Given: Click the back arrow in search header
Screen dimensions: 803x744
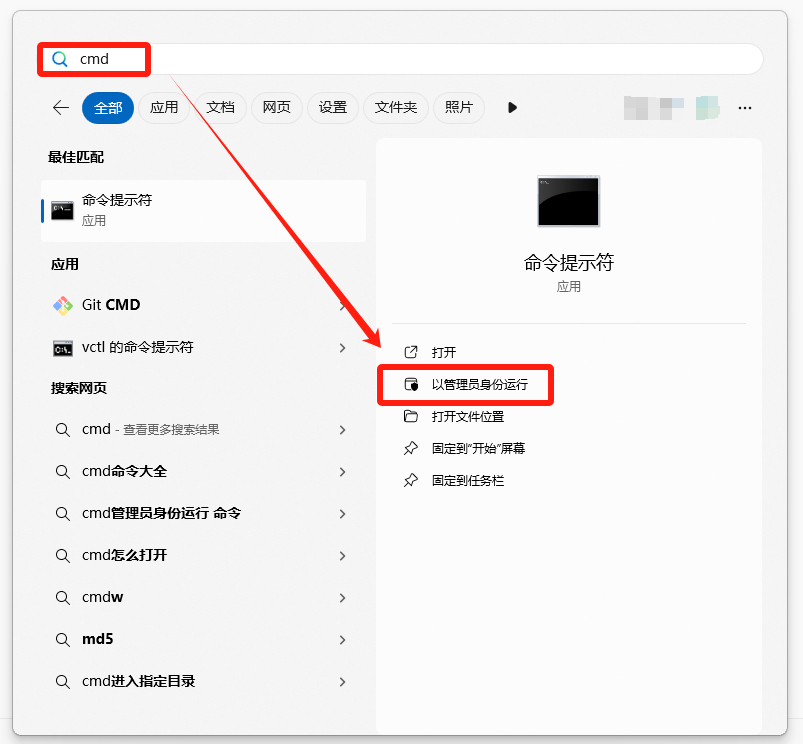Looking at the screenshot, I should [x=61, y=108].
